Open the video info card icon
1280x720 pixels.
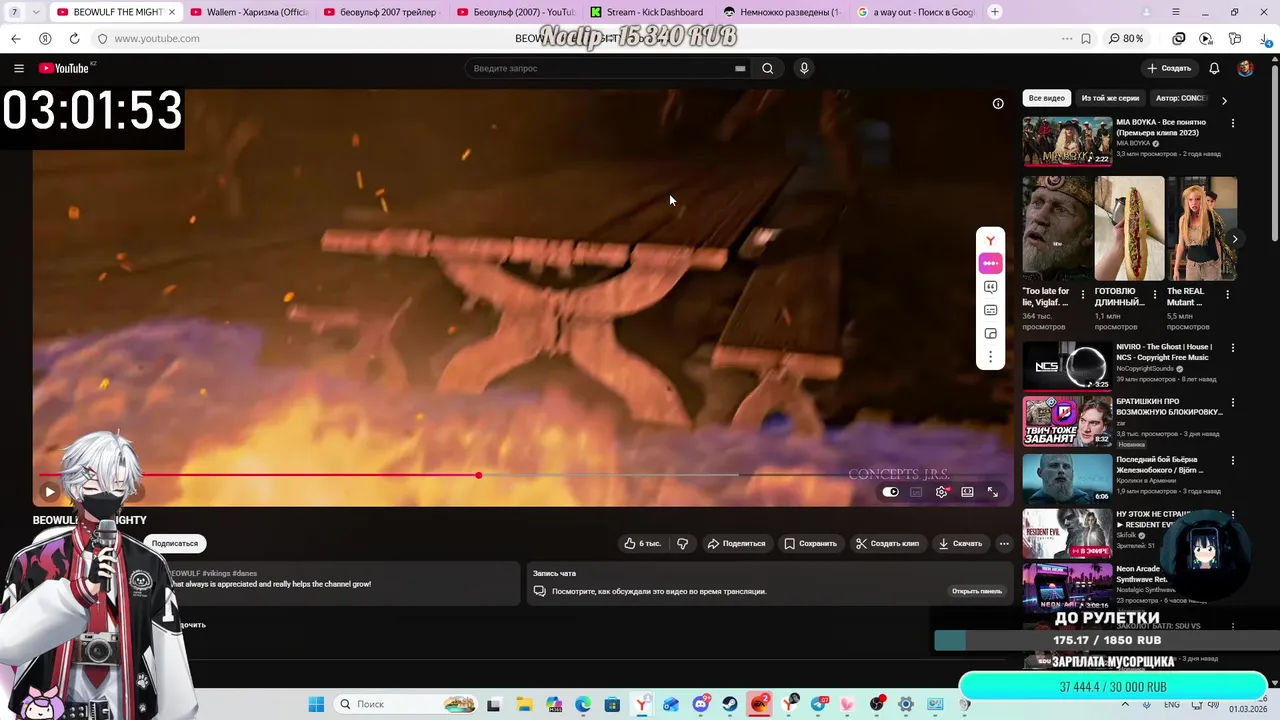coord(997,104)
